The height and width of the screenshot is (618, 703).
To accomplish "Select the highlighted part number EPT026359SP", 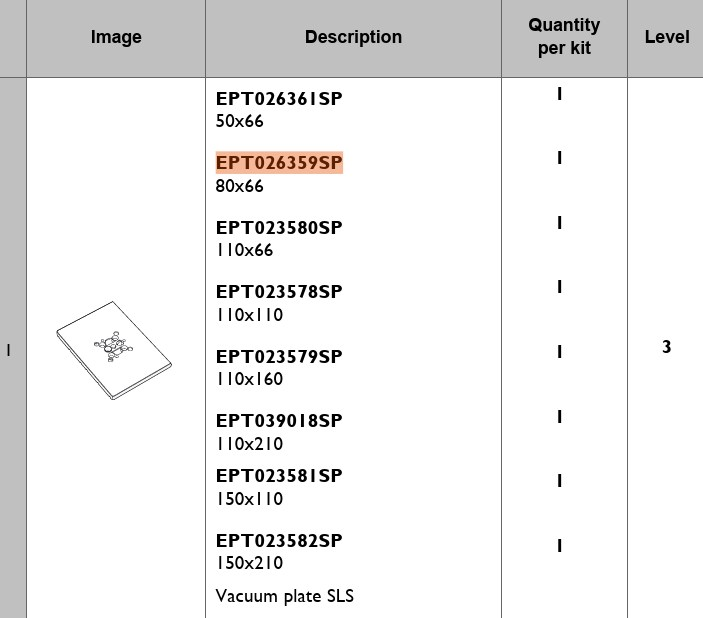I will (279, 163).
